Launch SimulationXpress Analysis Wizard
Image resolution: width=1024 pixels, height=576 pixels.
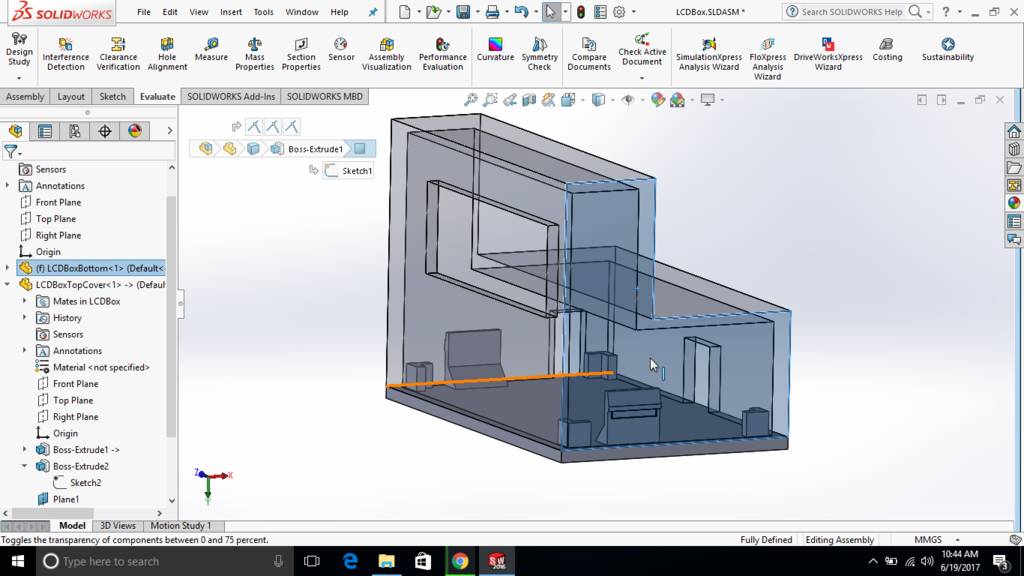click(x=709, y=54)
